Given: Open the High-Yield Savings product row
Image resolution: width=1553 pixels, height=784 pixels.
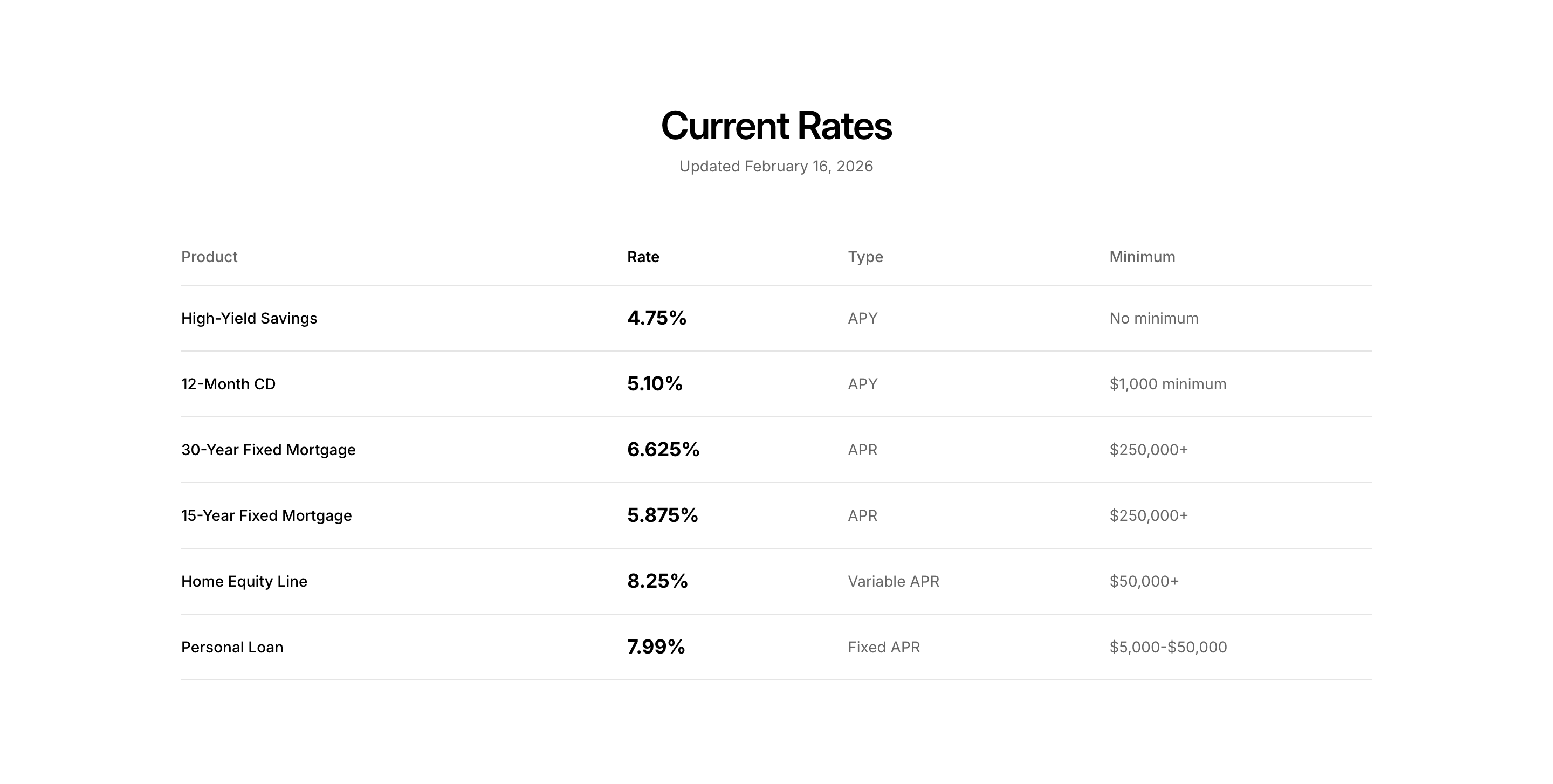Looking at the screenshot, I should (x=249, y=318).
